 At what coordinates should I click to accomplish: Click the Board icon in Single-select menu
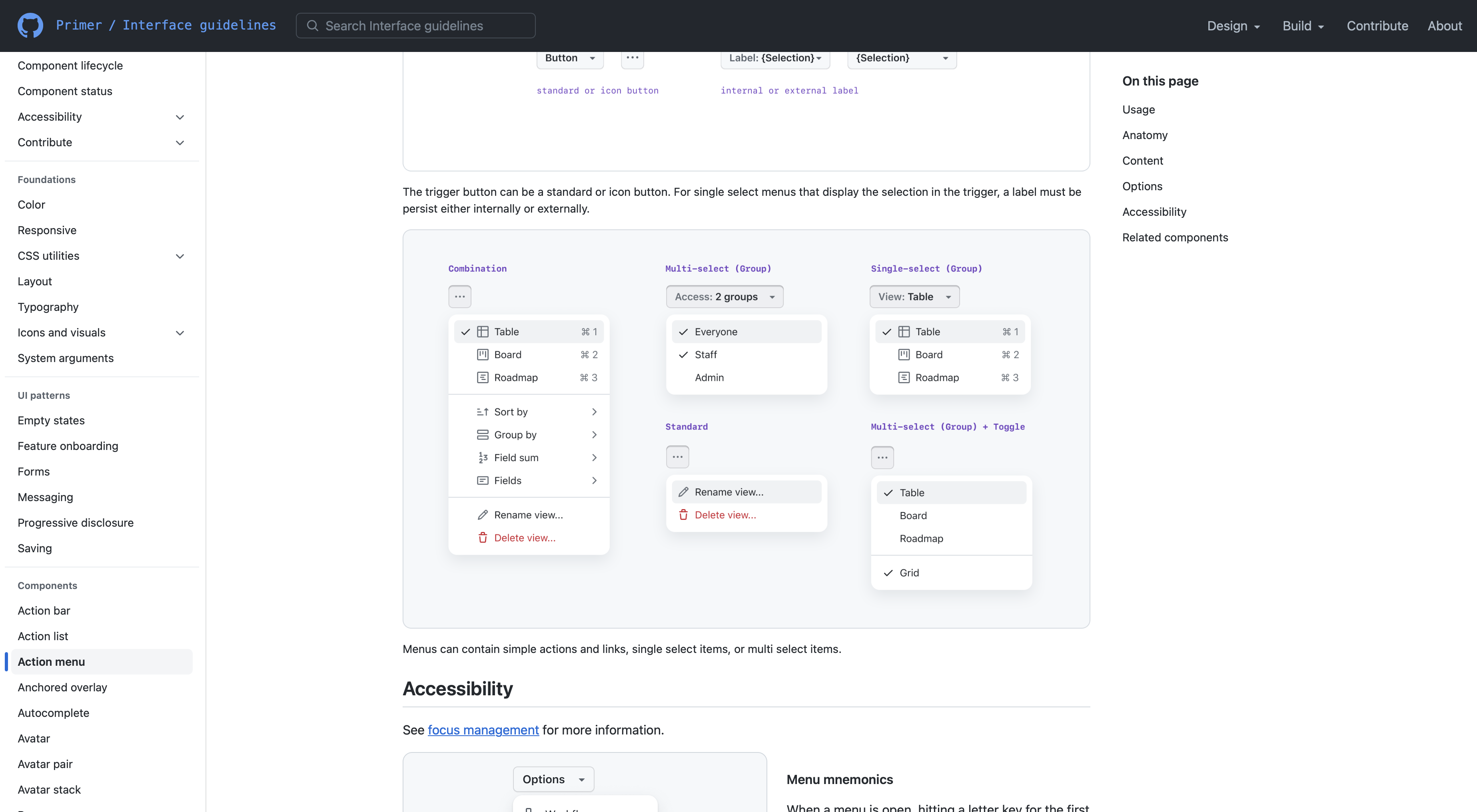904,355
